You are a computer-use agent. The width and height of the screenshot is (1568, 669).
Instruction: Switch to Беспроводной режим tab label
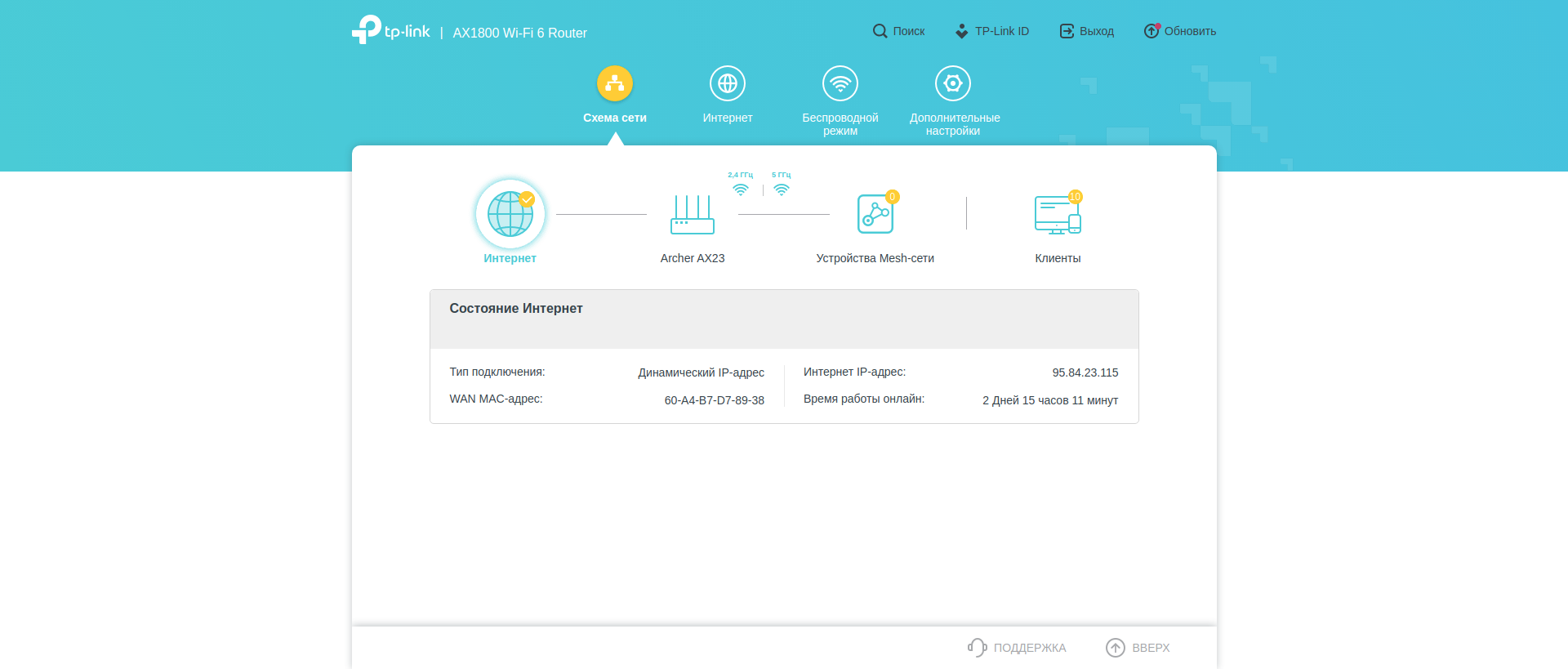[840, 124]
